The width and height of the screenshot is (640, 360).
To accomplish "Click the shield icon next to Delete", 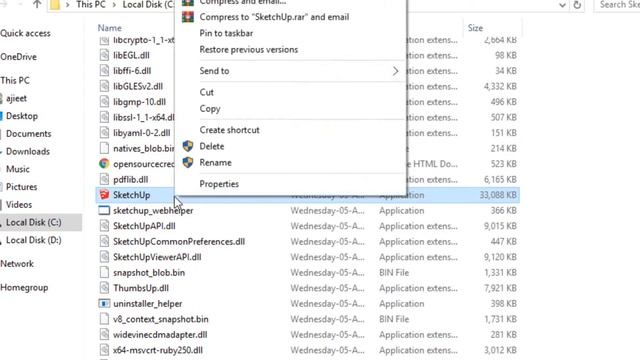I will 188,146.
